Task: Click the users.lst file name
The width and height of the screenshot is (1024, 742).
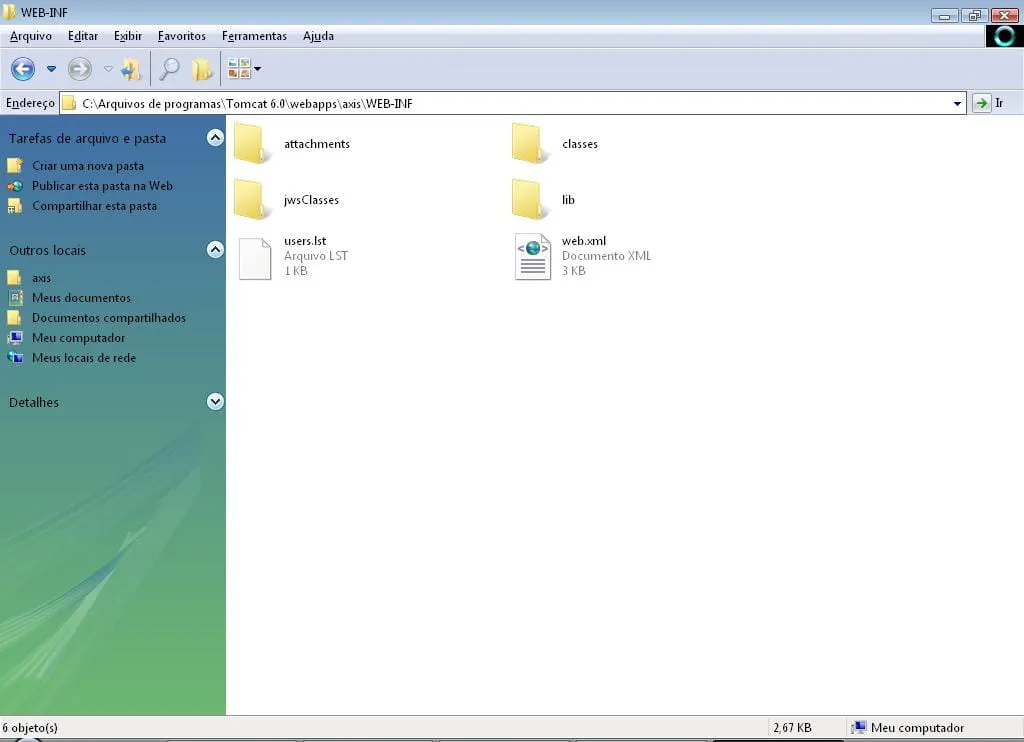Action: [x=305, y=241]
